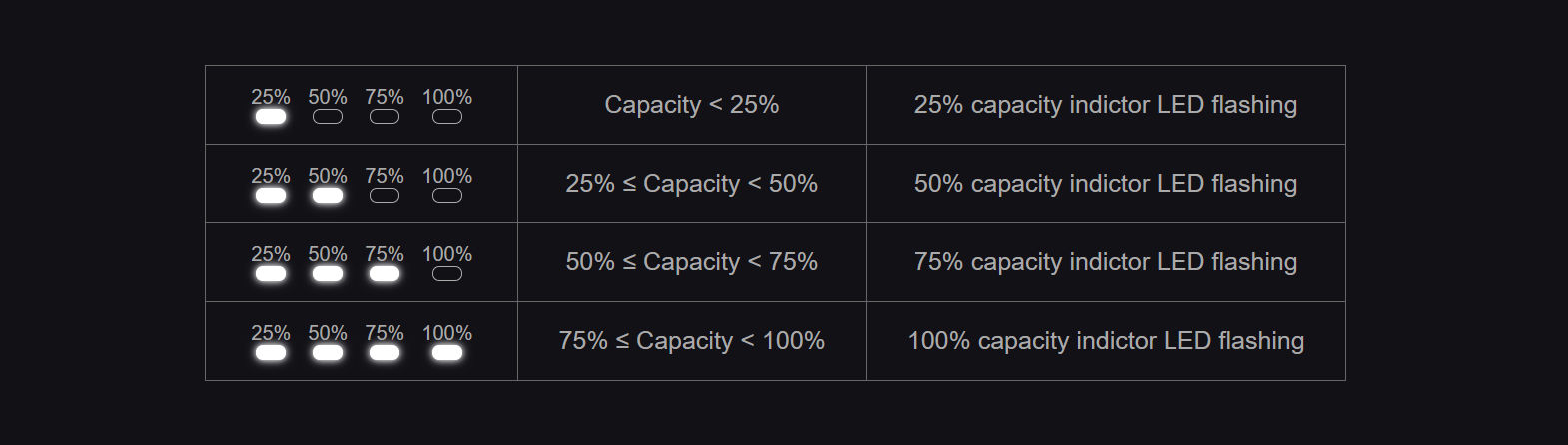This screenshot has width=1568, height=445.
Task: Click the lit 75% LED in third row
Action: [385, 274]
